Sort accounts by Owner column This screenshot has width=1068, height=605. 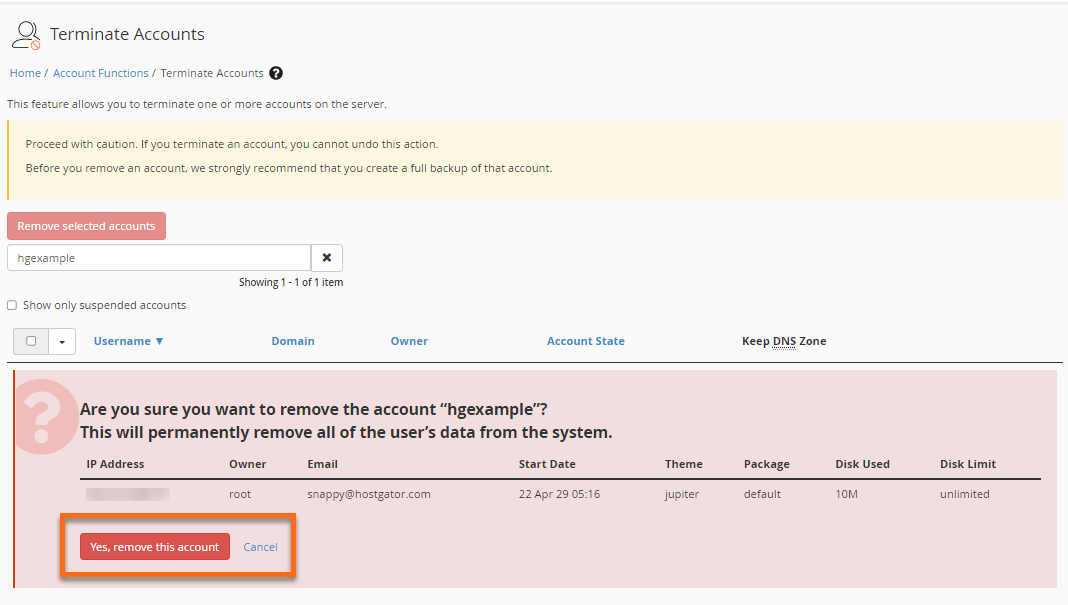409,340
